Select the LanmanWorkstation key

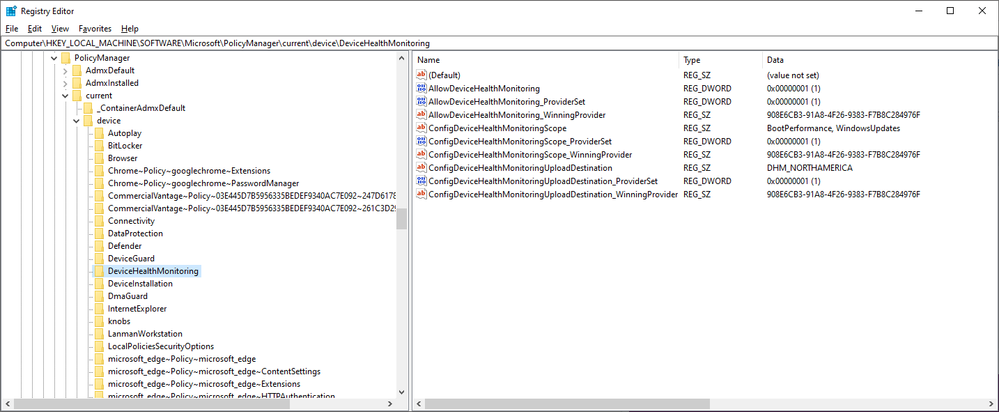pos(145,334)
